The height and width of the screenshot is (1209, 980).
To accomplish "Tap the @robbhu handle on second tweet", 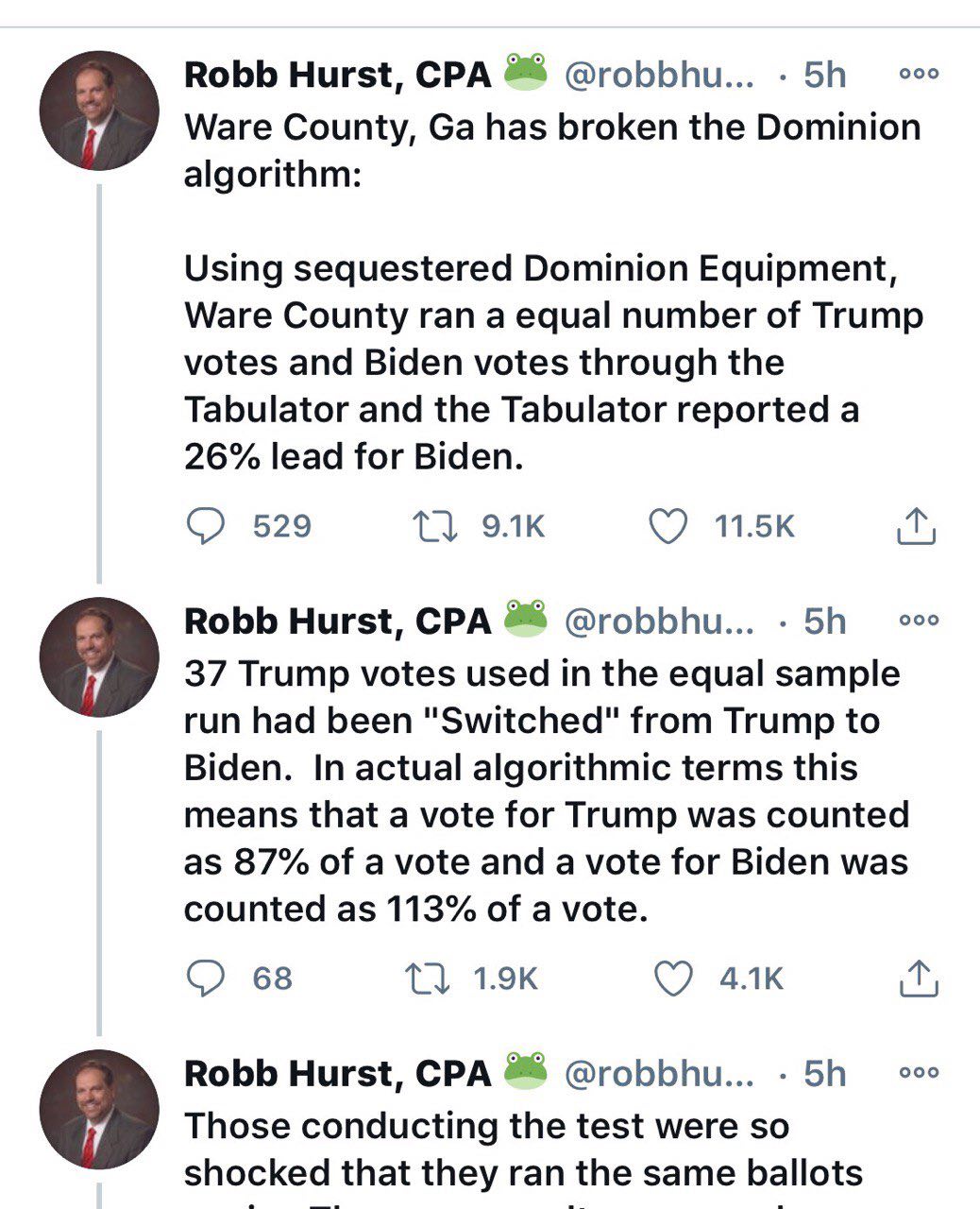I will click(x=658, y=621).
